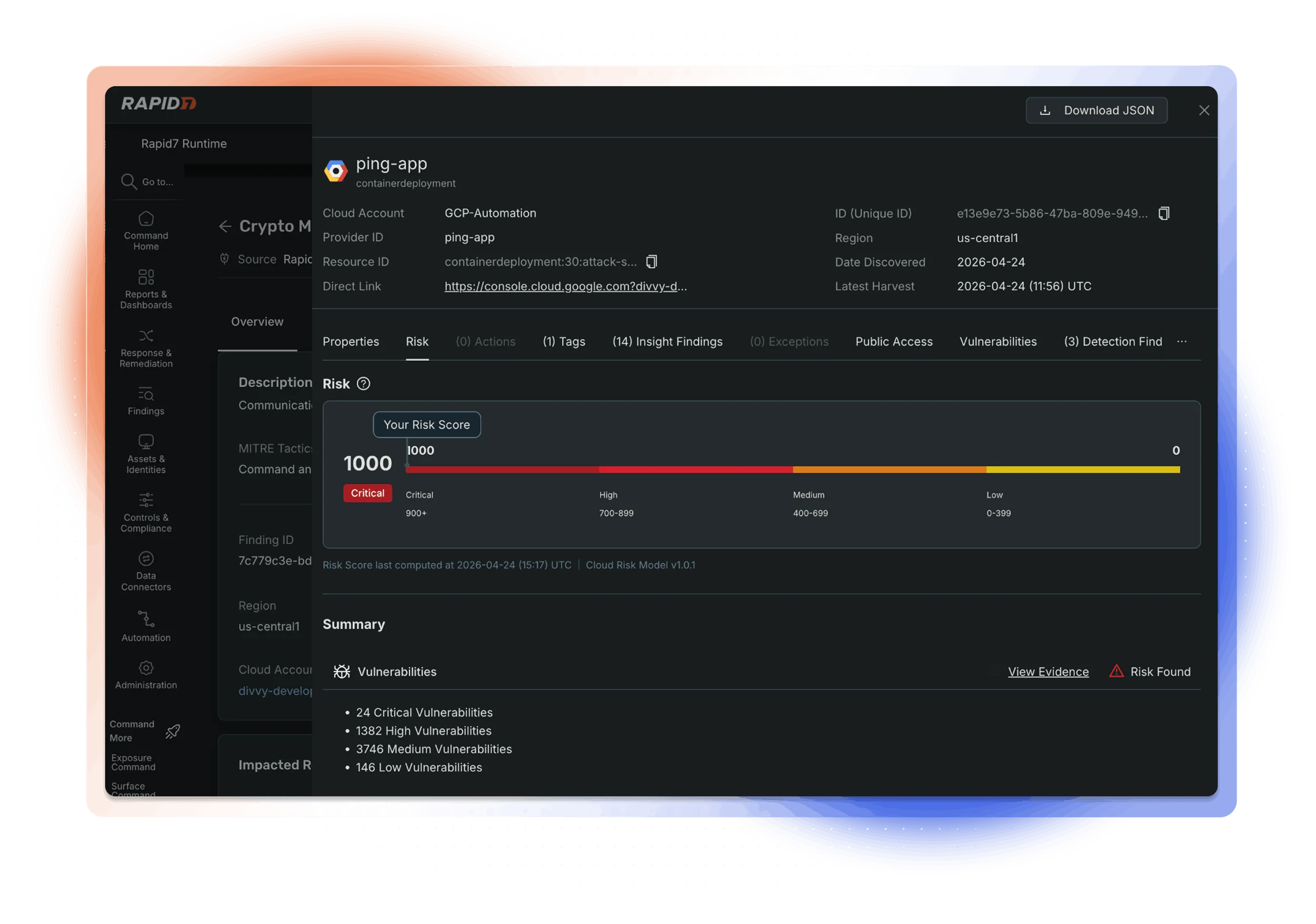Viewport: 1316px width, 924px height.
Task: Click '146 Low Vulnerabilities' line
Action: (x=419, y=767)
